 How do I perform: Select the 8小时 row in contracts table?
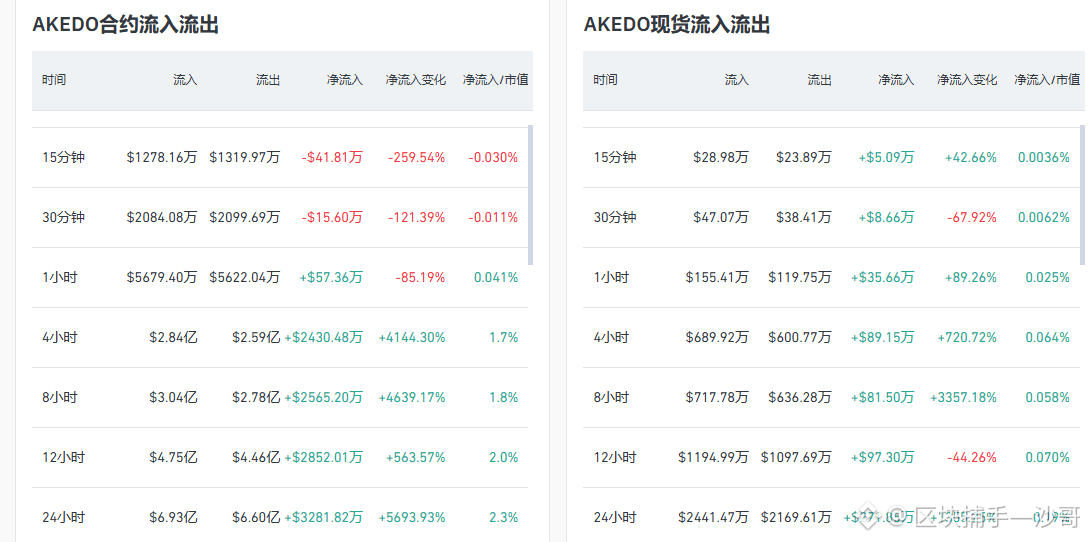pyautogui.click(x=280, y=397)
